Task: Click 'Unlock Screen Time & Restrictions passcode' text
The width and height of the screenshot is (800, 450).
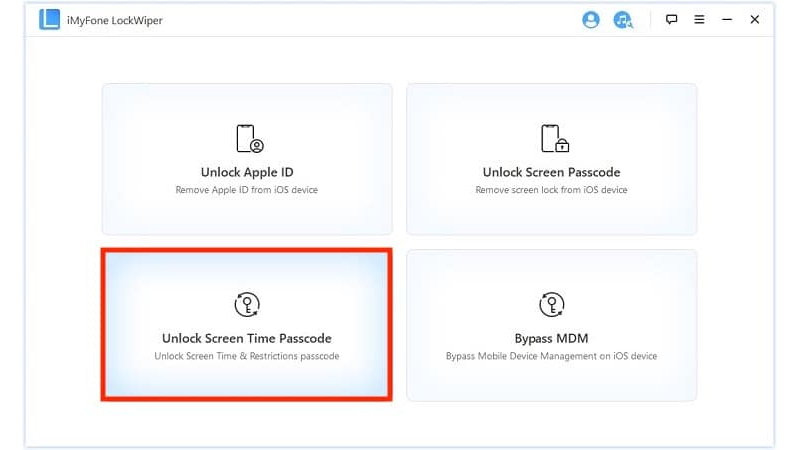Action: (247, 356)
